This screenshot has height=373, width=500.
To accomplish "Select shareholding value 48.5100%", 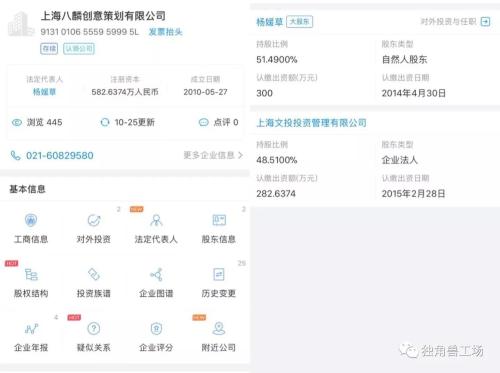I will point(277,160).
